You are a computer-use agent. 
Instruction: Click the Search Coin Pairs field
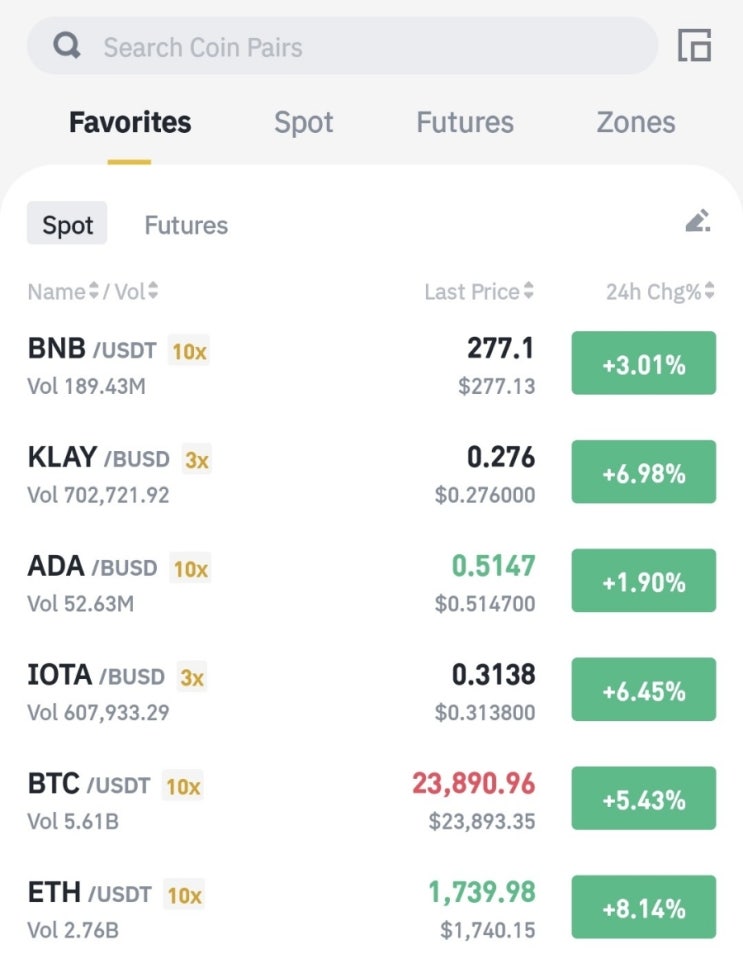click(x=342, y=46)
